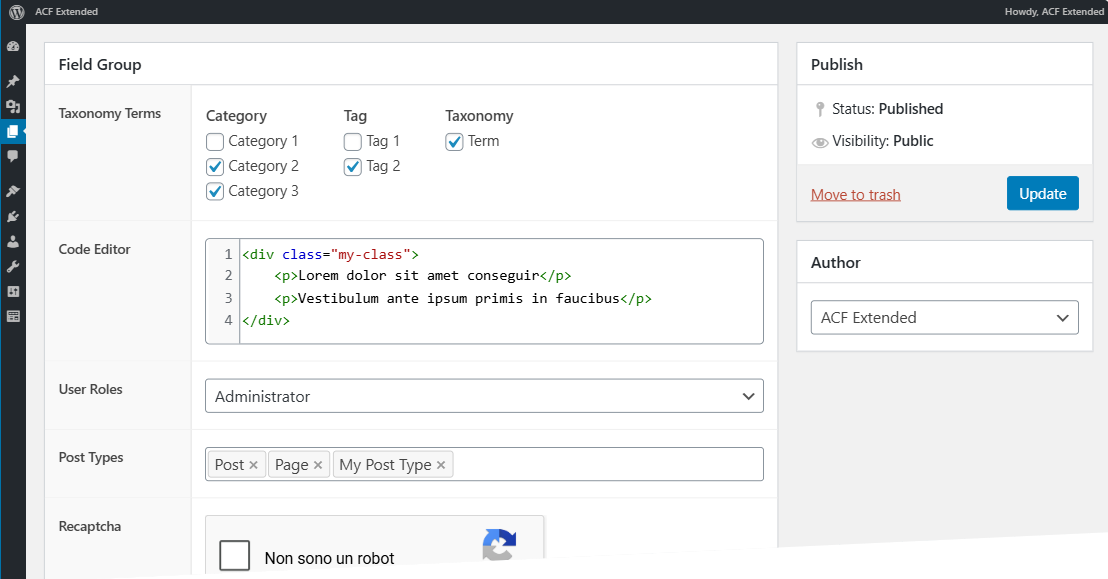Click the empty area of Post Types input
Screen dimensions: 1108x579
(608, 464)
